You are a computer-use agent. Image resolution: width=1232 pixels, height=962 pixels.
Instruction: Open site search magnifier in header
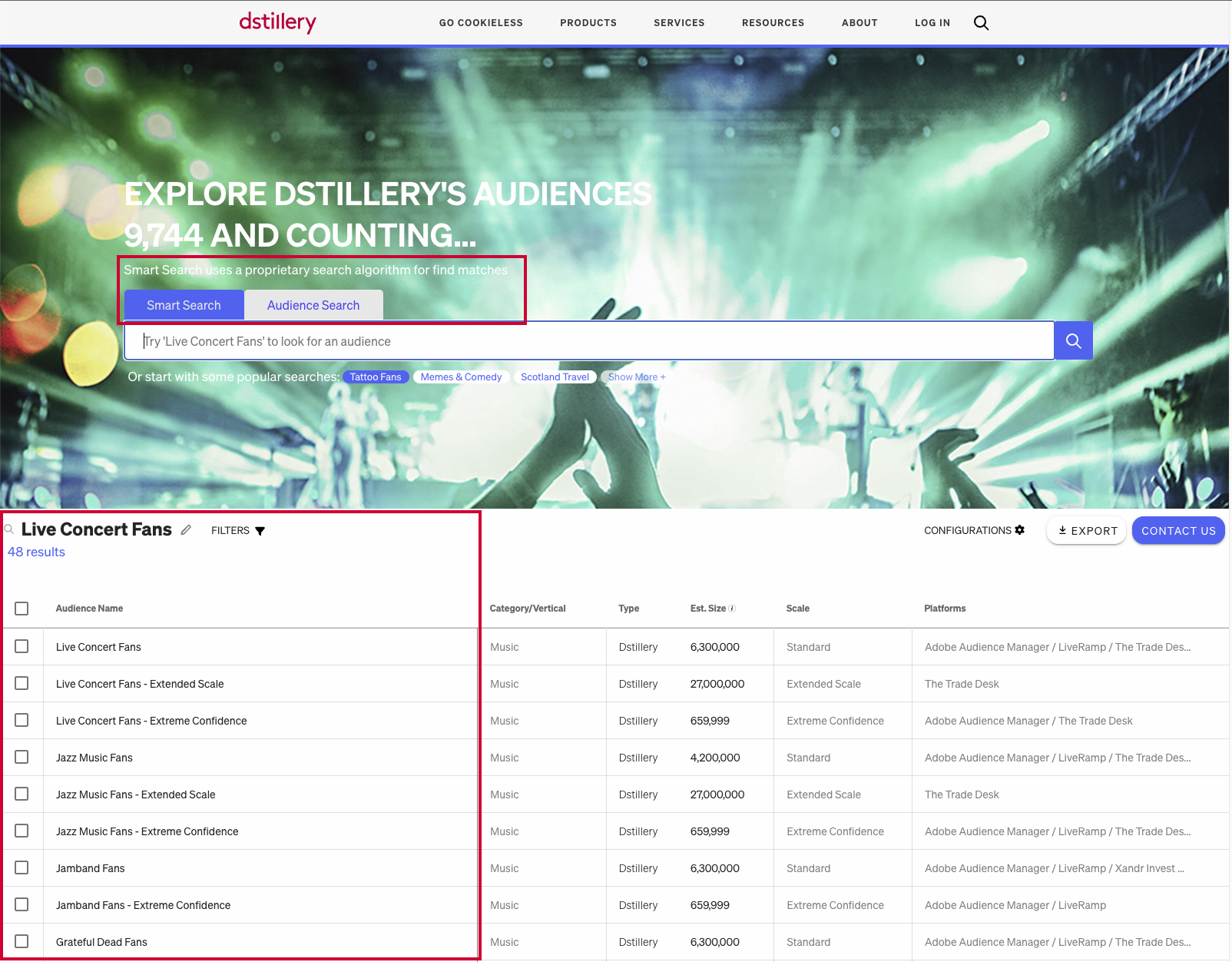click(981, 23)
